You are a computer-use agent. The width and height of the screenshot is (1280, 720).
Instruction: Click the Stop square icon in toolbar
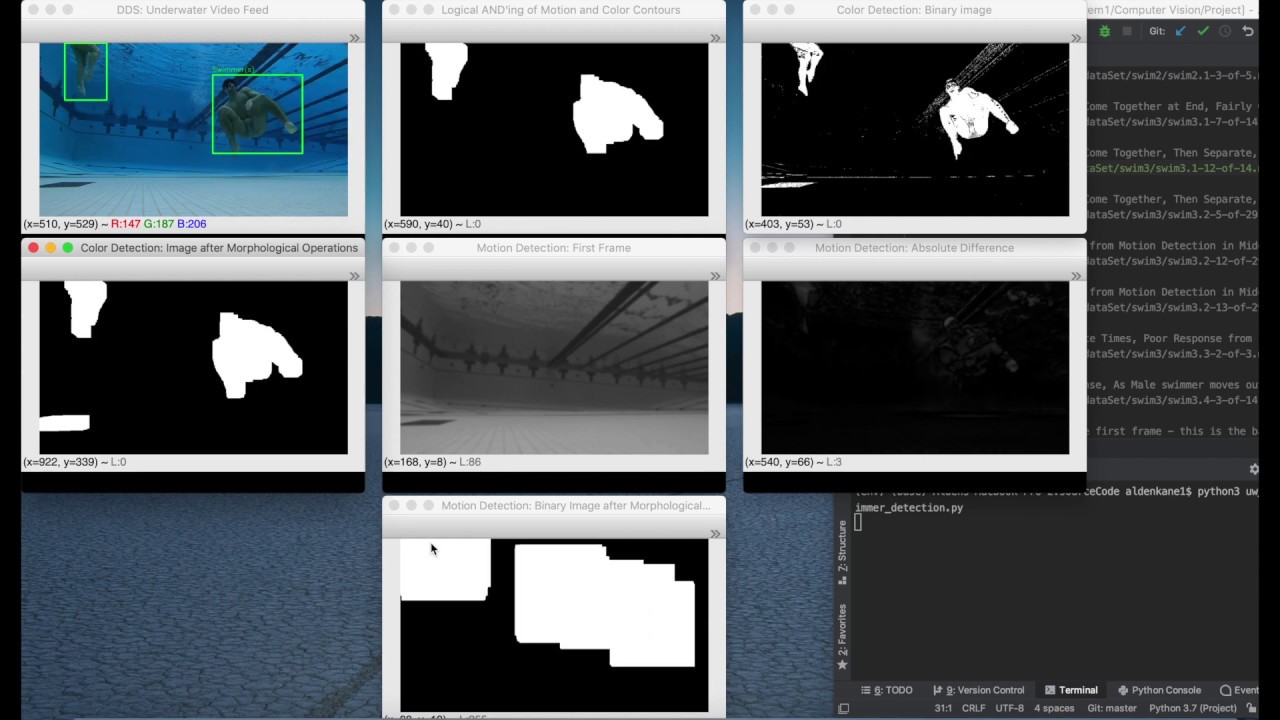coord(1127,31)
